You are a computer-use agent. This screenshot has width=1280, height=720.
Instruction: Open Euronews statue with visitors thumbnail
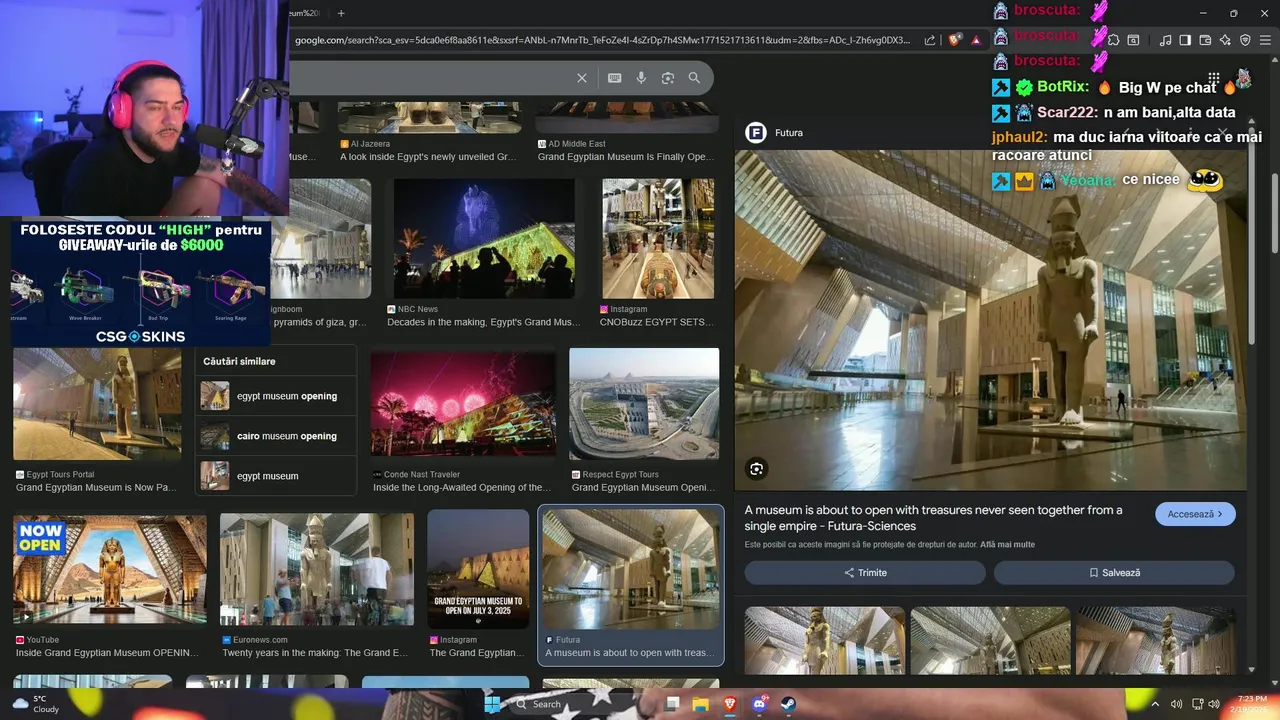317,570
